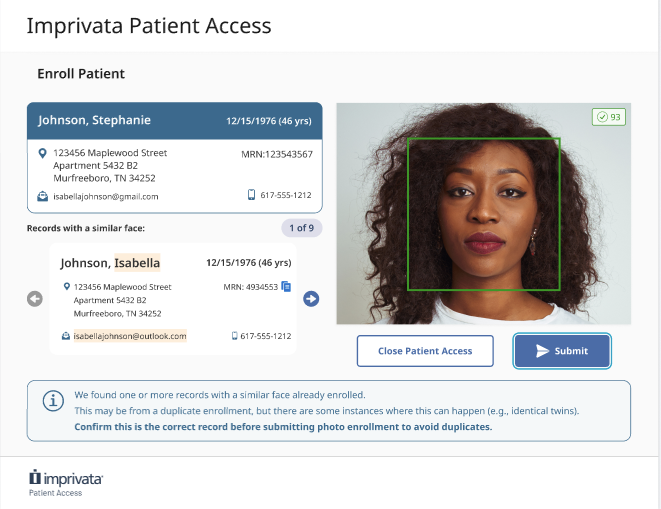This screenshot has width=661, height=509.
Task: Click the info icon in the notice banner
Action: [53, 400]
